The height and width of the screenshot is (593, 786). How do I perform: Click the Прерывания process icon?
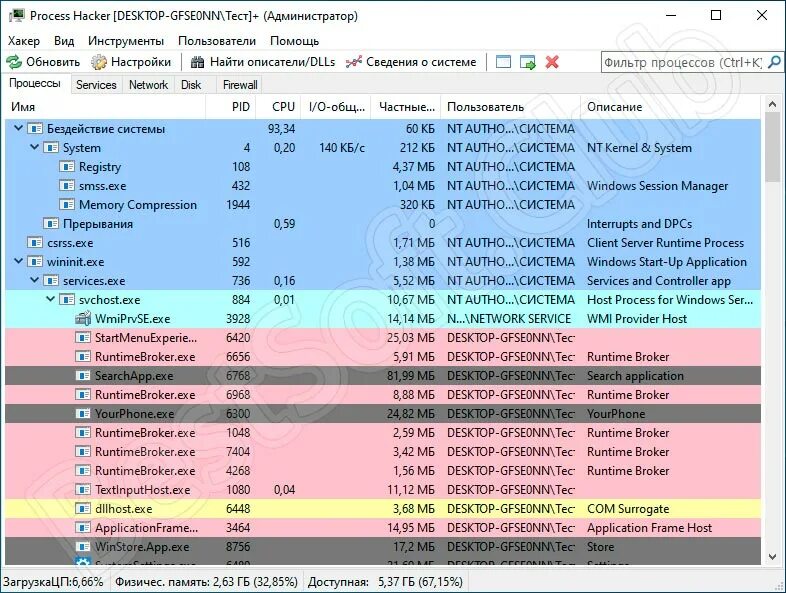coord(51,224)
